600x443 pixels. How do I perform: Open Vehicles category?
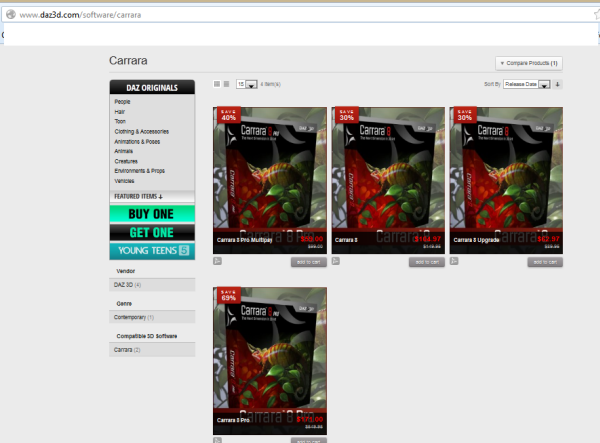124,181
